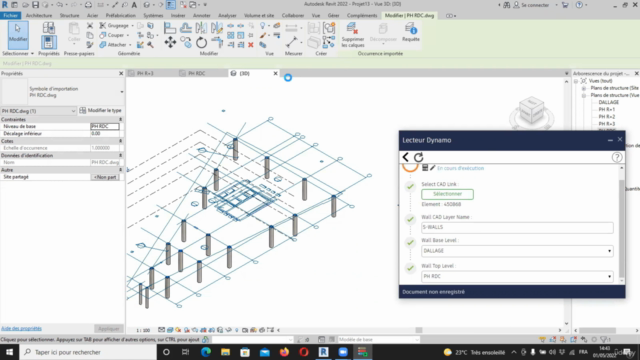The height and width of the screenshot is (360, 640).
Task: Toggle Site partagé Non part button
Action: [x=105, y=177]
